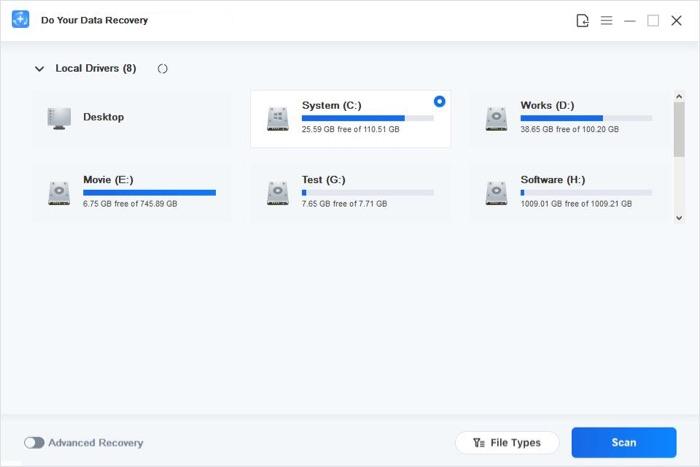Click scrollbar down arrow in drive list
Viewport: 700px width, 467px height.
pos(679,218)
